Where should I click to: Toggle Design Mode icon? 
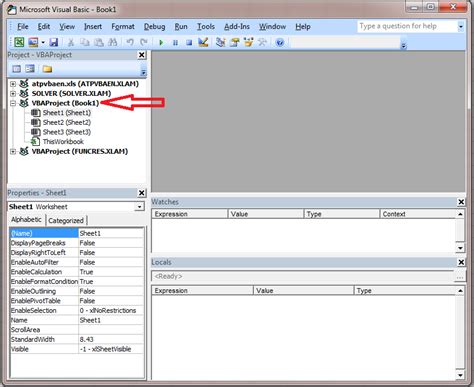pos(203,42)
